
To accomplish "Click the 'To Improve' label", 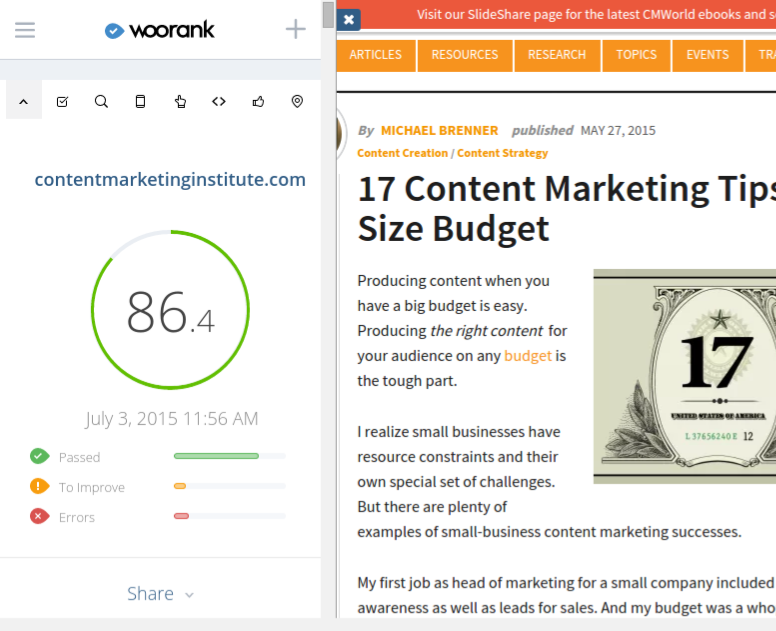I will click(x=92, y=487).
